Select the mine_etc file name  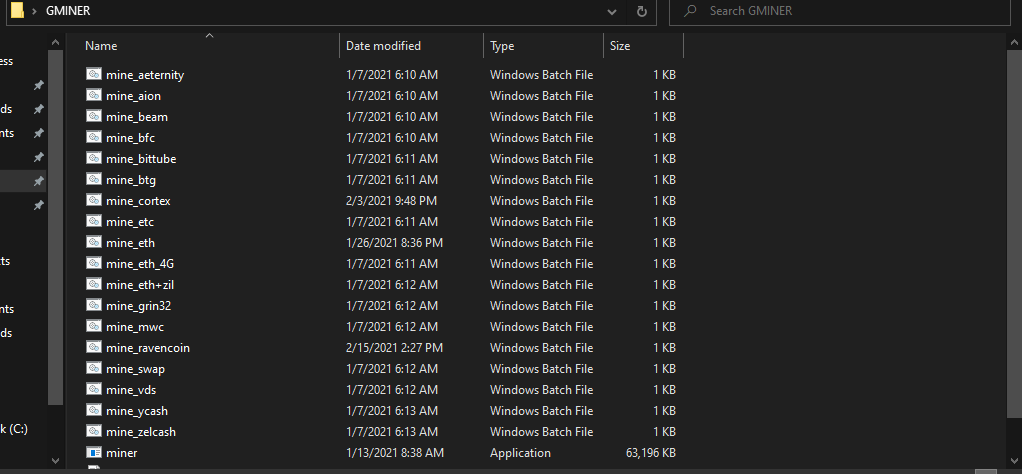pos(130,222)
